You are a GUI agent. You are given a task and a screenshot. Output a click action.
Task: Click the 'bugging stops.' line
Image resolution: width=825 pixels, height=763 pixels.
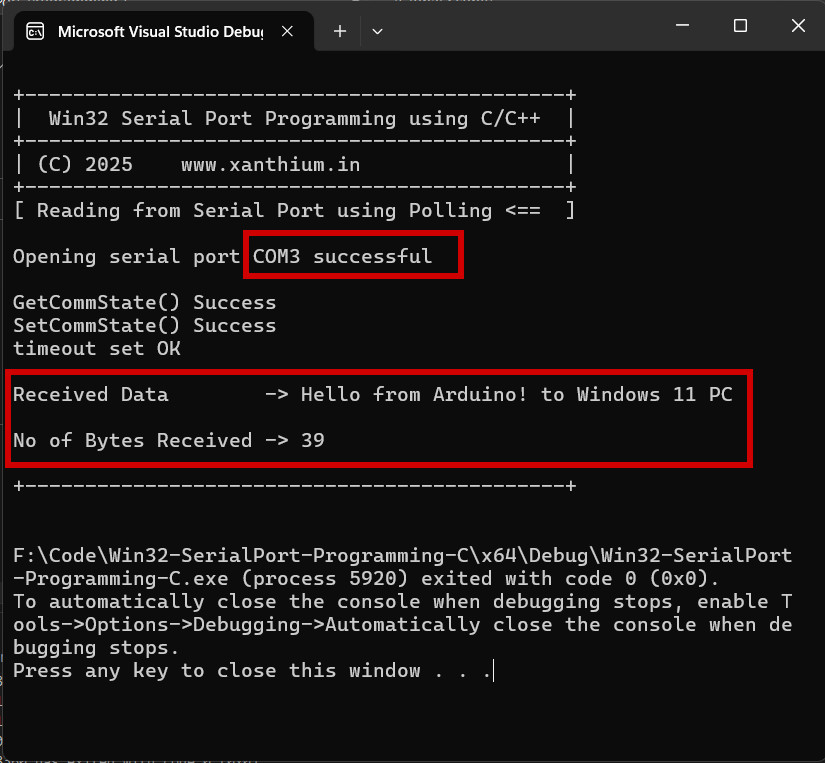(x=96, y=648)
